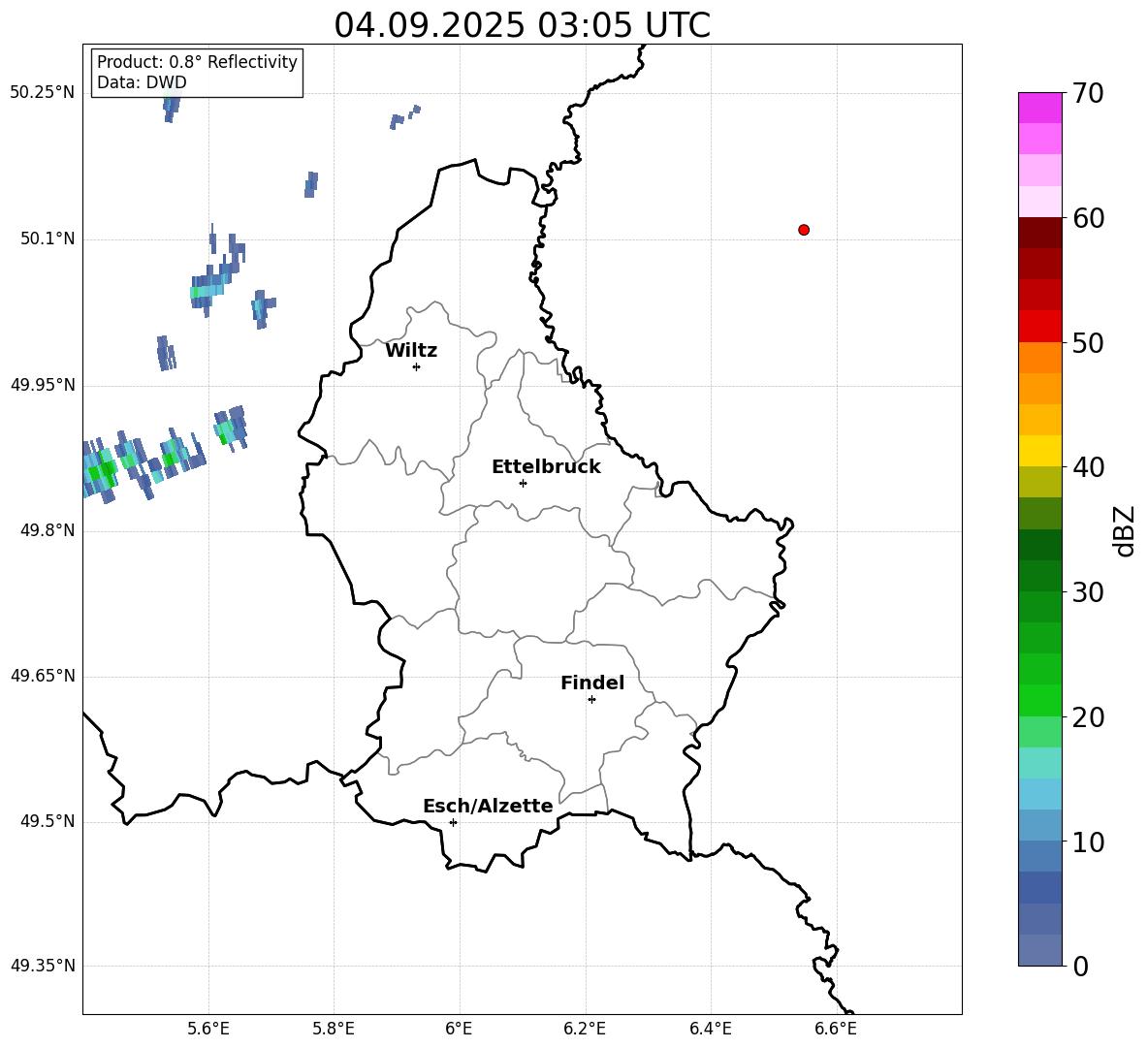Click the Product: 0.8° Reflectivity text
Image resolution: width=1148 pixels, height=1048 pixels.
197,61
